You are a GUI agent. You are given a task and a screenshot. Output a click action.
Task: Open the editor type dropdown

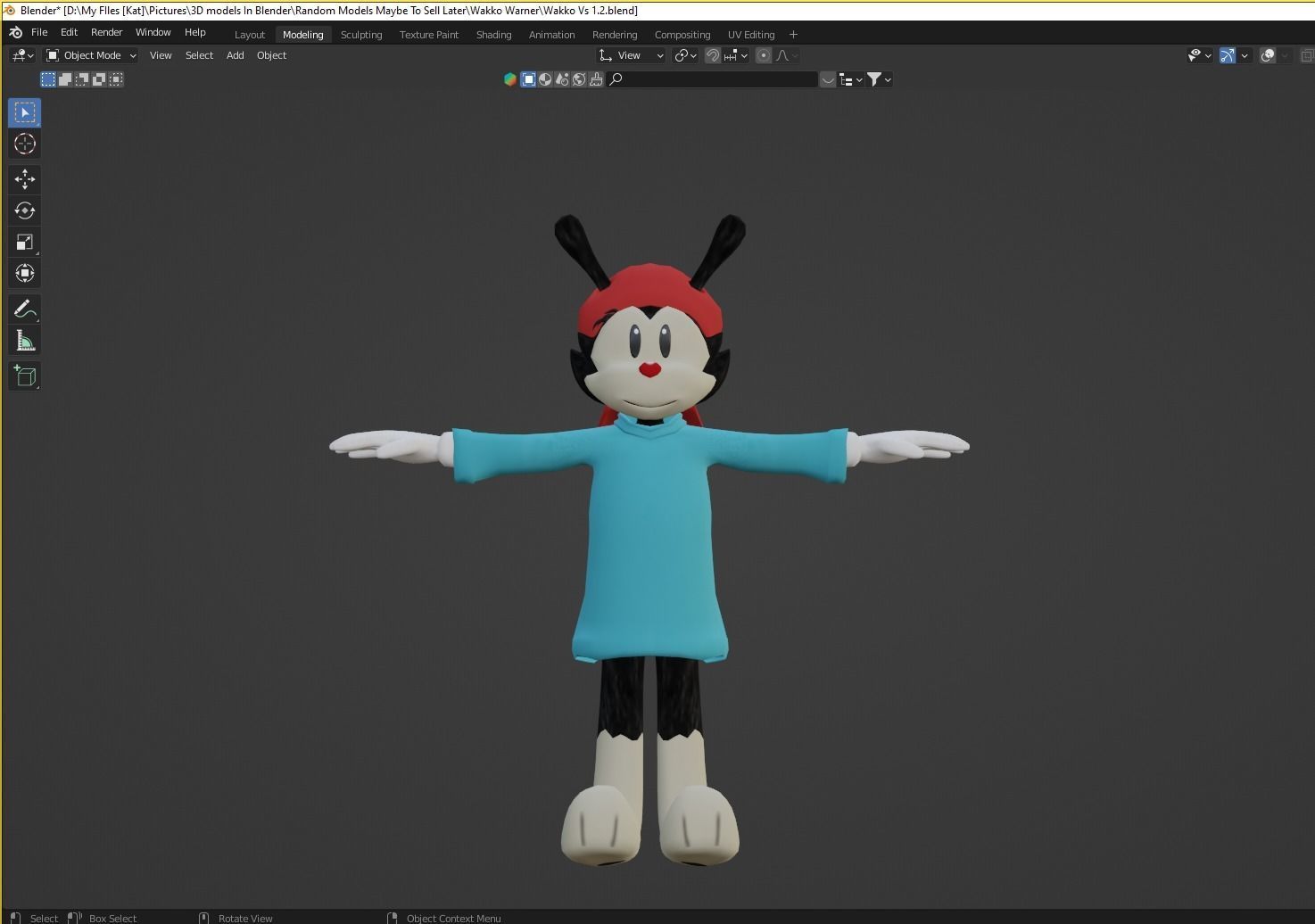pyautogui.click(x=22, y=55)
